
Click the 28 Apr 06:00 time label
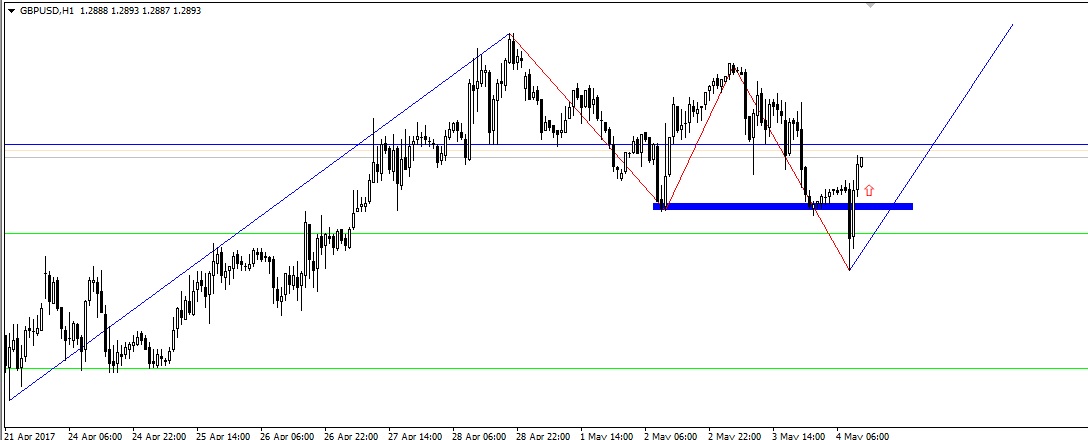coord(479,435)
